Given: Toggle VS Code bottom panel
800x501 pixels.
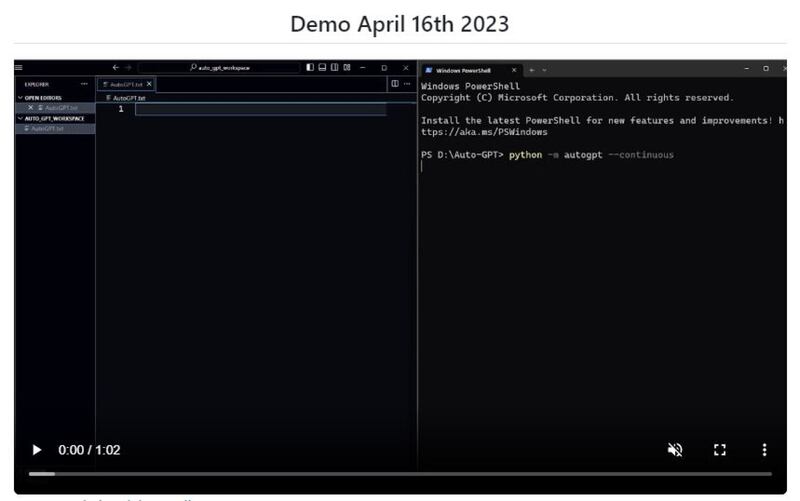Looking at the screenshot, I should click(322, 67).
